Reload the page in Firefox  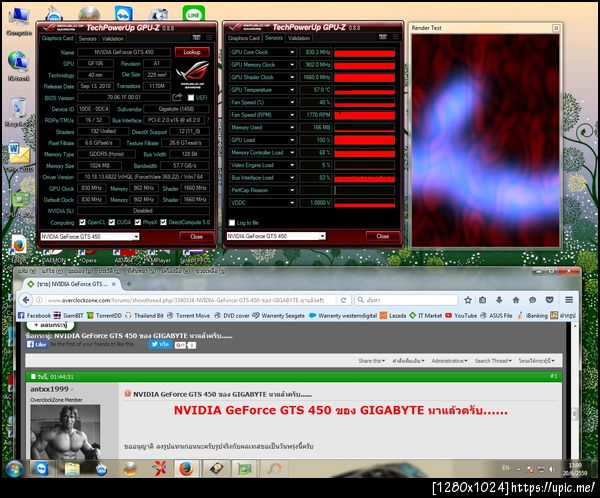coord(343,300)
